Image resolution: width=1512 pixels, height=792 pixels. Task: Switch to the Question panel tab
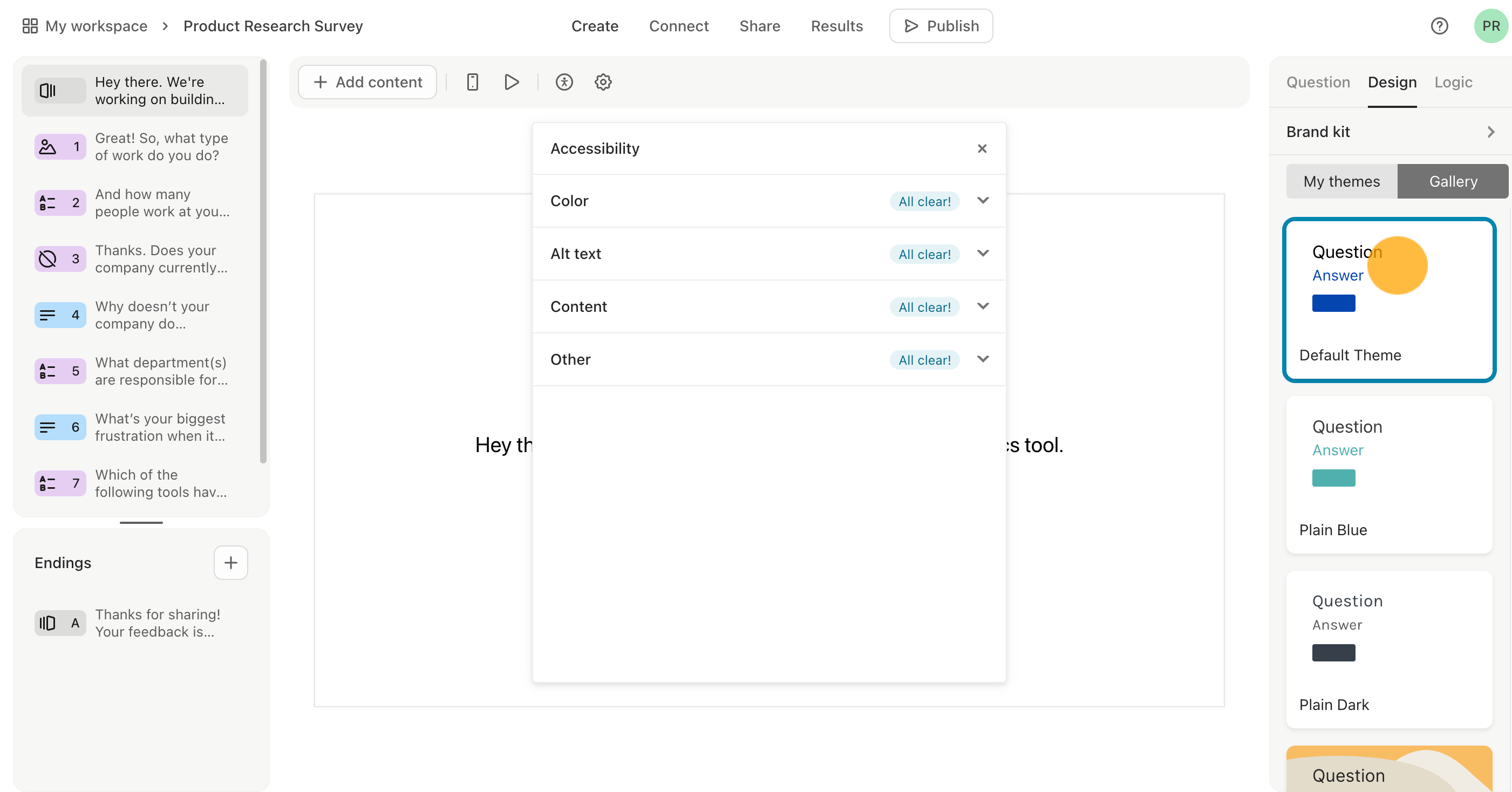(x=1318, y=82)
